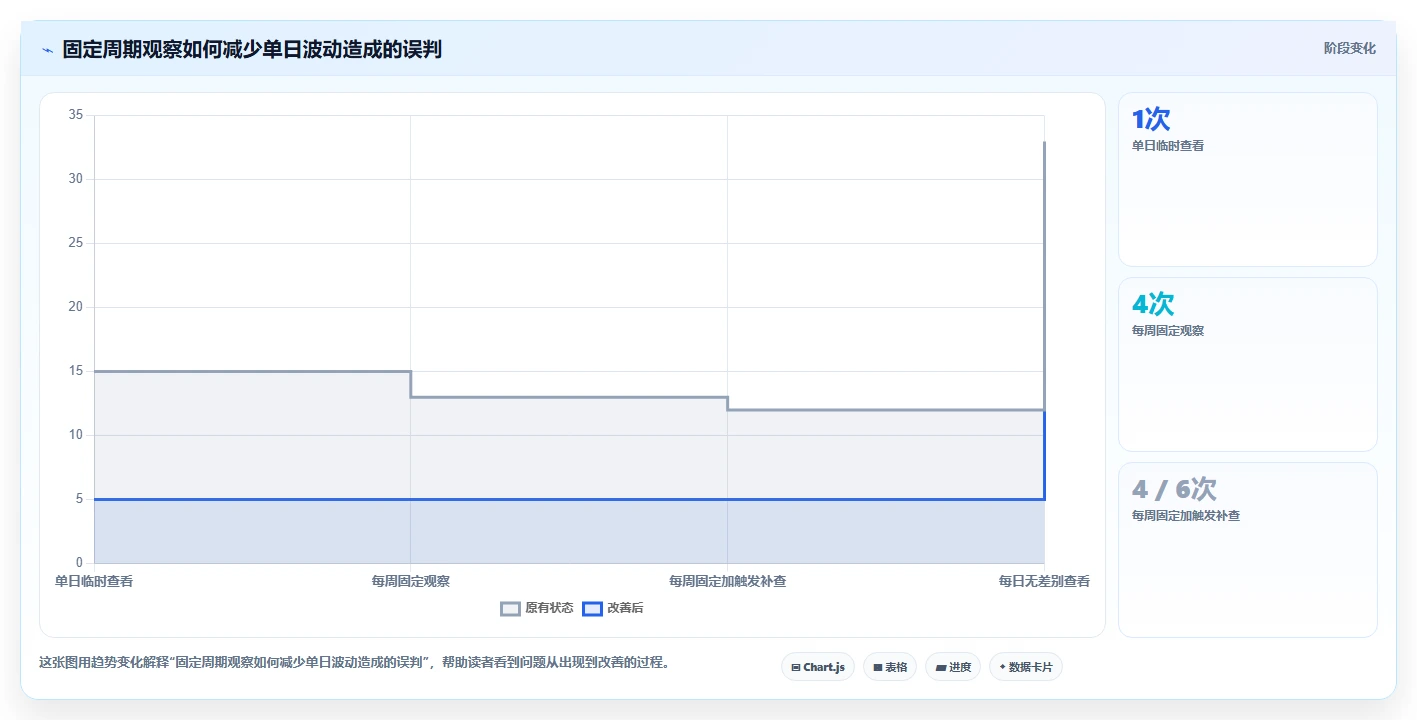Open the 4次 每周固定观察 stat card
1417x720 pixels.
[x=1248, y=365]
